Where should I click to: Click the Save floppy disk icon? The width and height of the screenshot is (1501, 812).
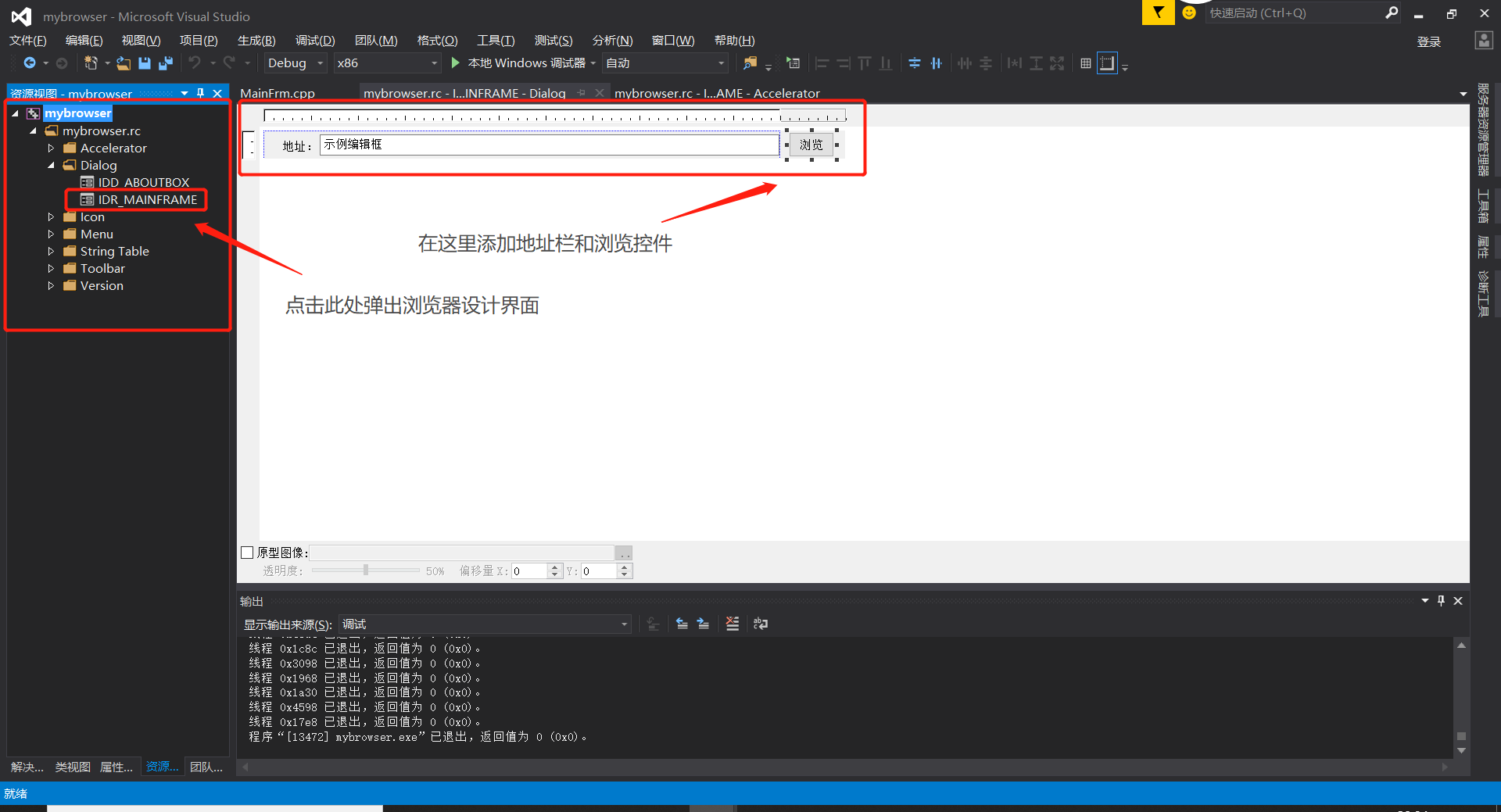pos(145,63)
